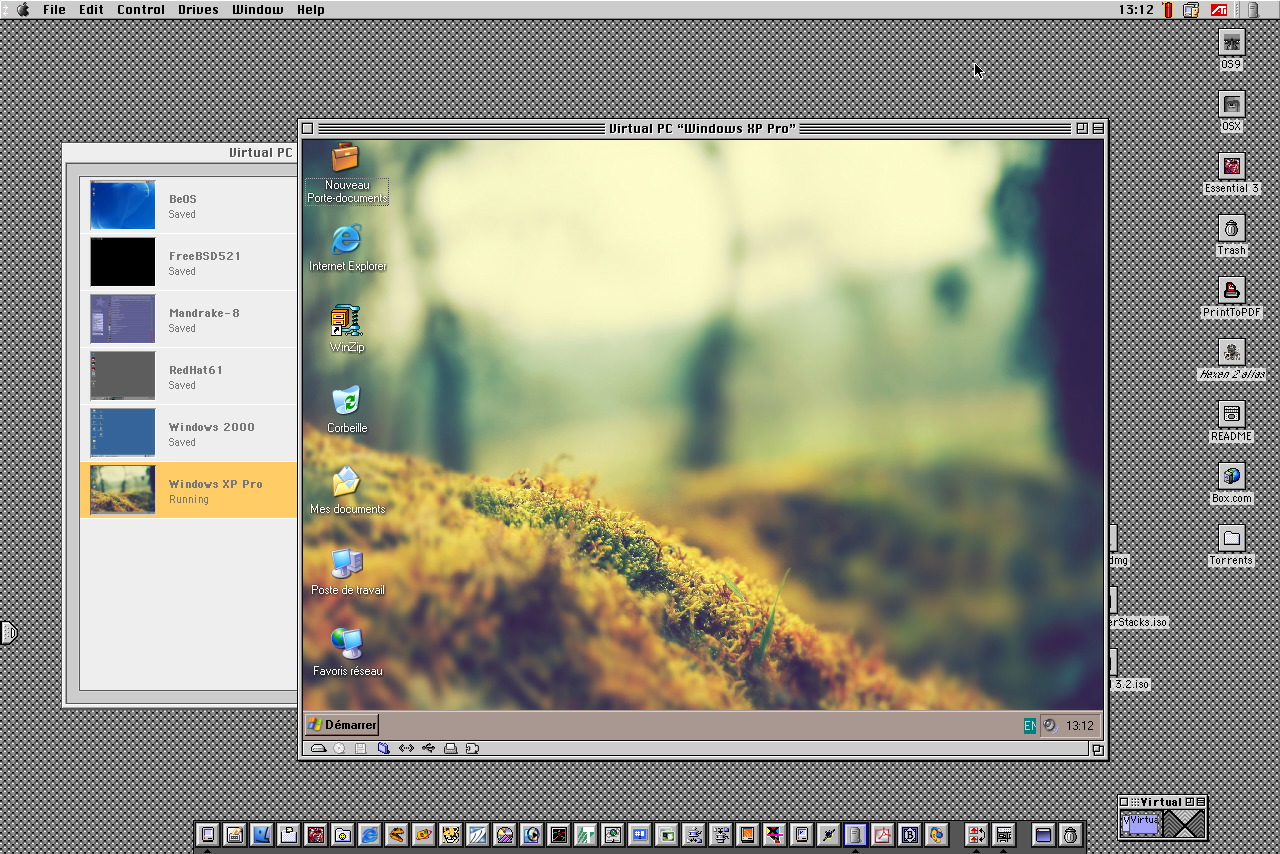Image resolution: width=1280 pixels, height=854 pixels.
Task: Click the Virtual floating application switcher tile
Action: [x=1141, y=823]
